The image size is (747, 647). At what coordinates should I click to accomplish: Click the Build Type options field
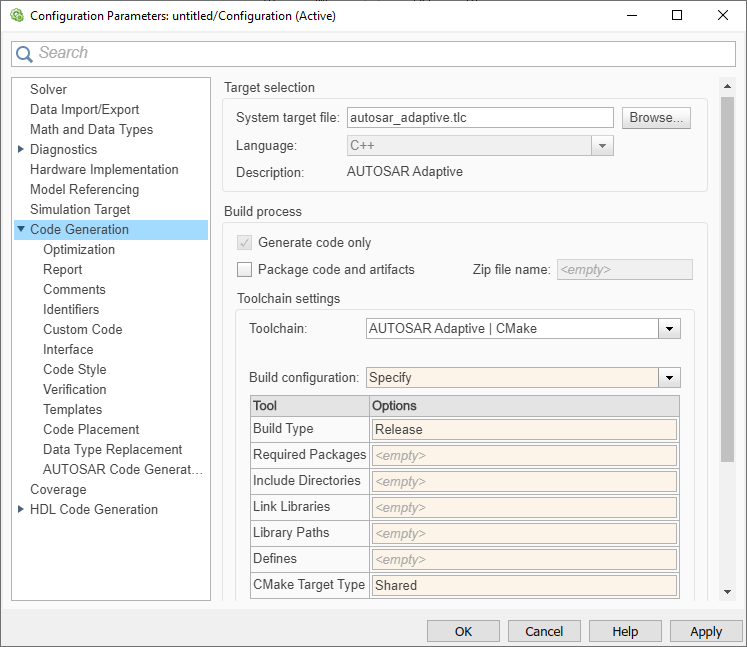pos(524,430)
